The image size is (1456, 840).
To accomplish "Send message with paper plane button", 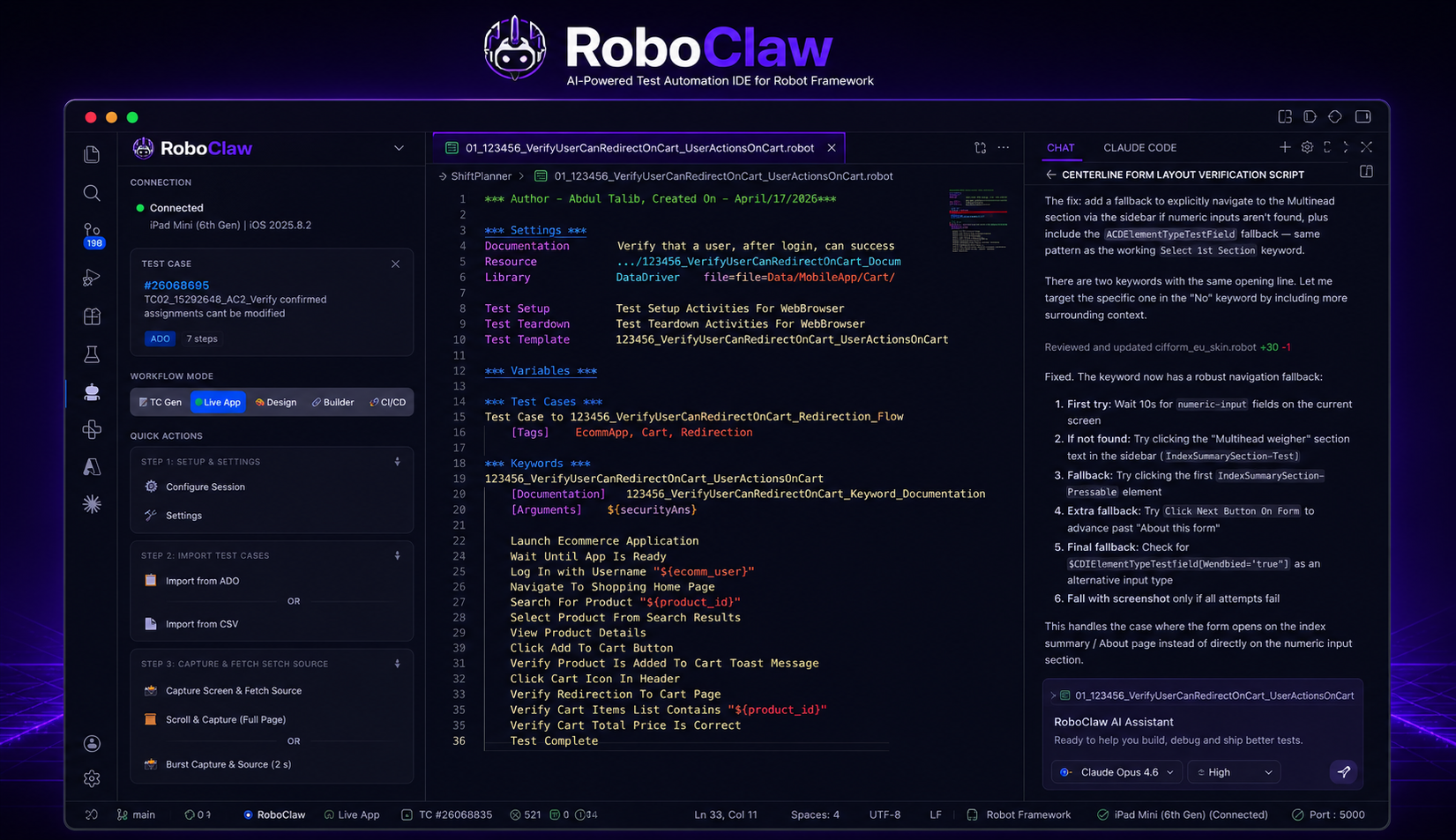I will point(1344,772).
